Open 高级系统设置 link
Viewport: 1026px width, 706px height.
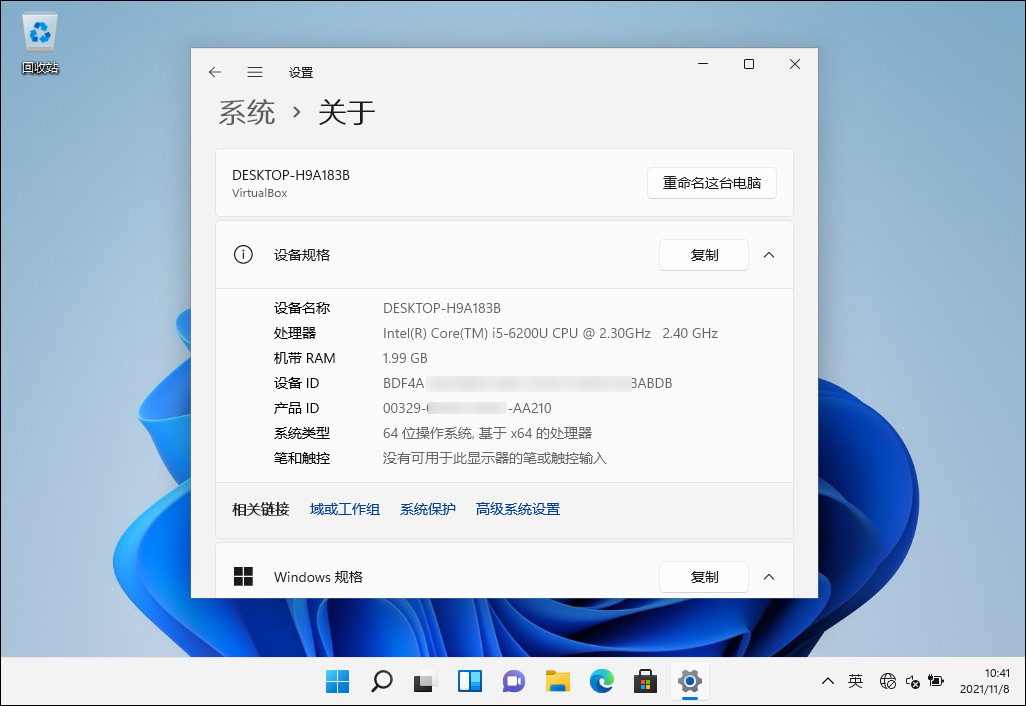518,509
